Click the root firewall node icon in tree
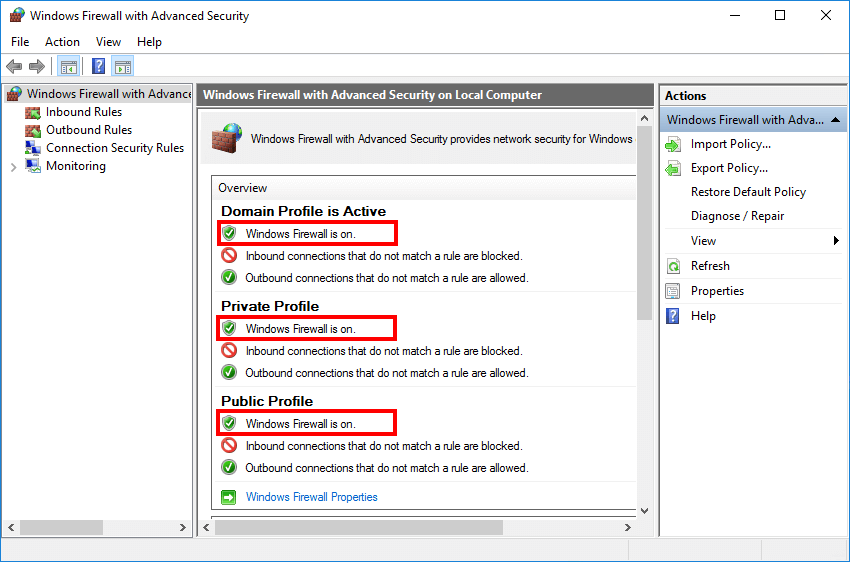The width and height of the screenshot is (850, 562). (x=15, y=94)
